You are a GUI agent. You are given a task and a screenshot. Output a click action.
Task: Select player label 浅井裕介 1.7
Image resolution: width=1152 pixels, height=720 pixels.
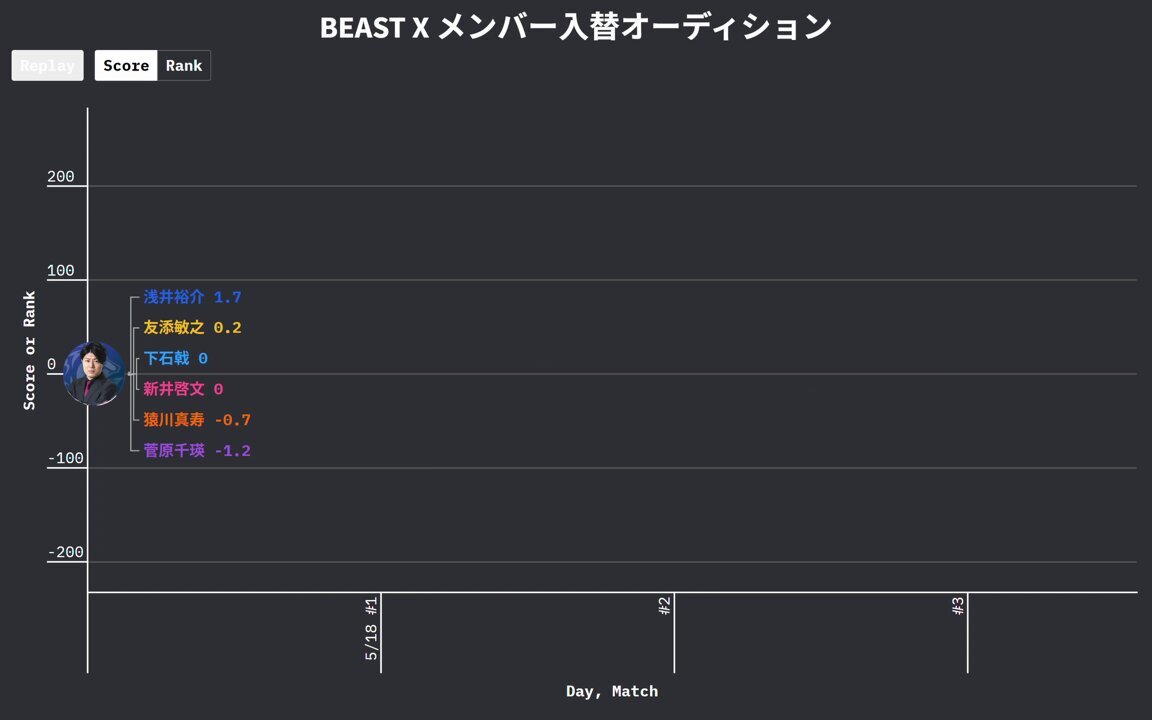pos(192,298)
